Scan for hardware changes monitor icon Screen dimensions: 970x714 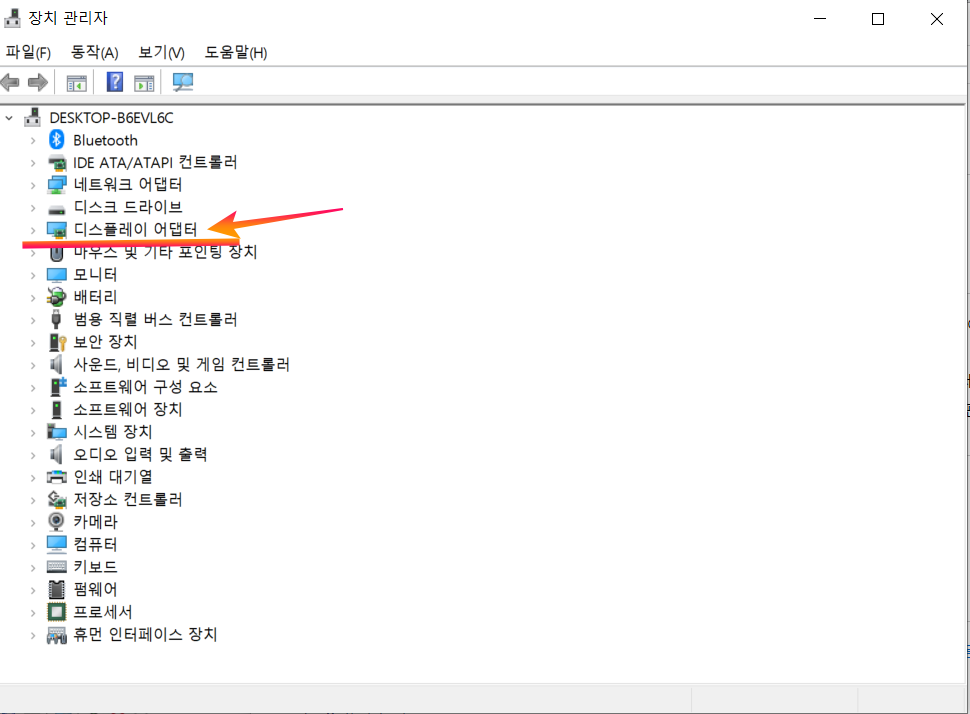[x=182, y=82]
